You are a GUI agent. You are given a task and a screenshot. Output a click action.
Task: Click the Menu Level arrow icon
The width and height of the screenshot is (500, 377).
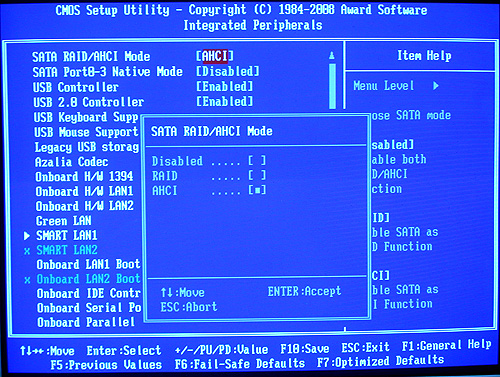(436, 86)
